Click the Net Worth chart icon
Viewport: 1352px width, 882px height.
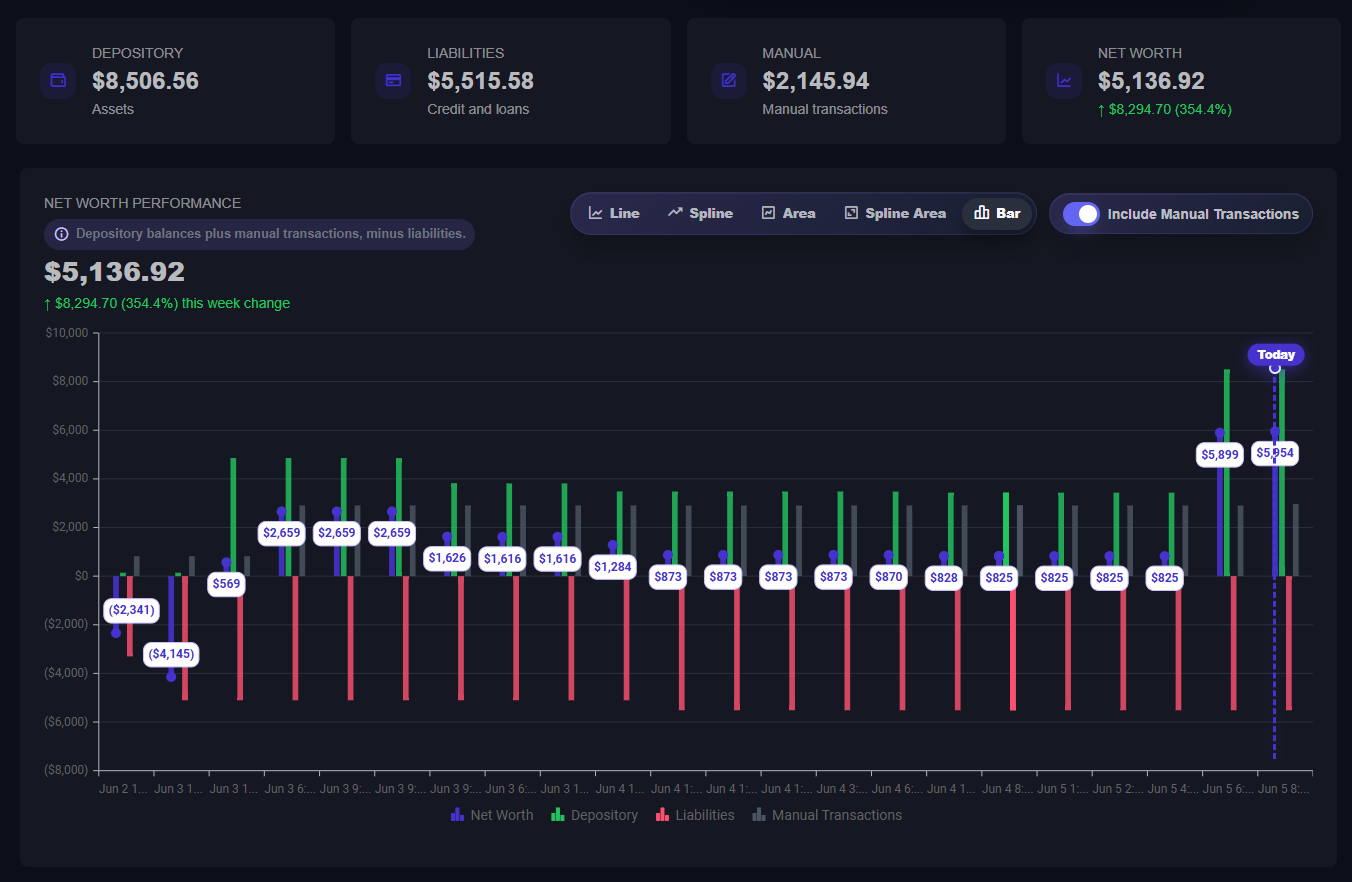tap(1064, 81)
